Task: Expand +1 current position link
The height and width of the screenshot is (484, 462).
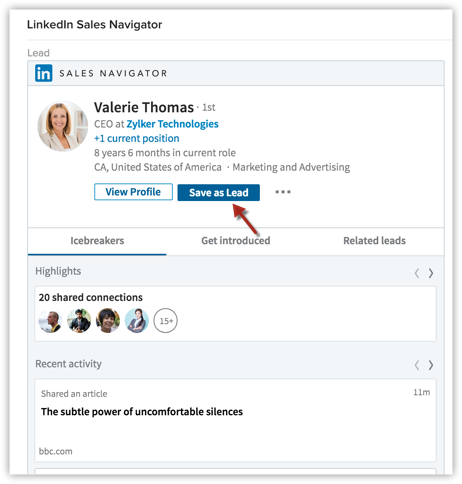Action: click(x=137, y=138)
